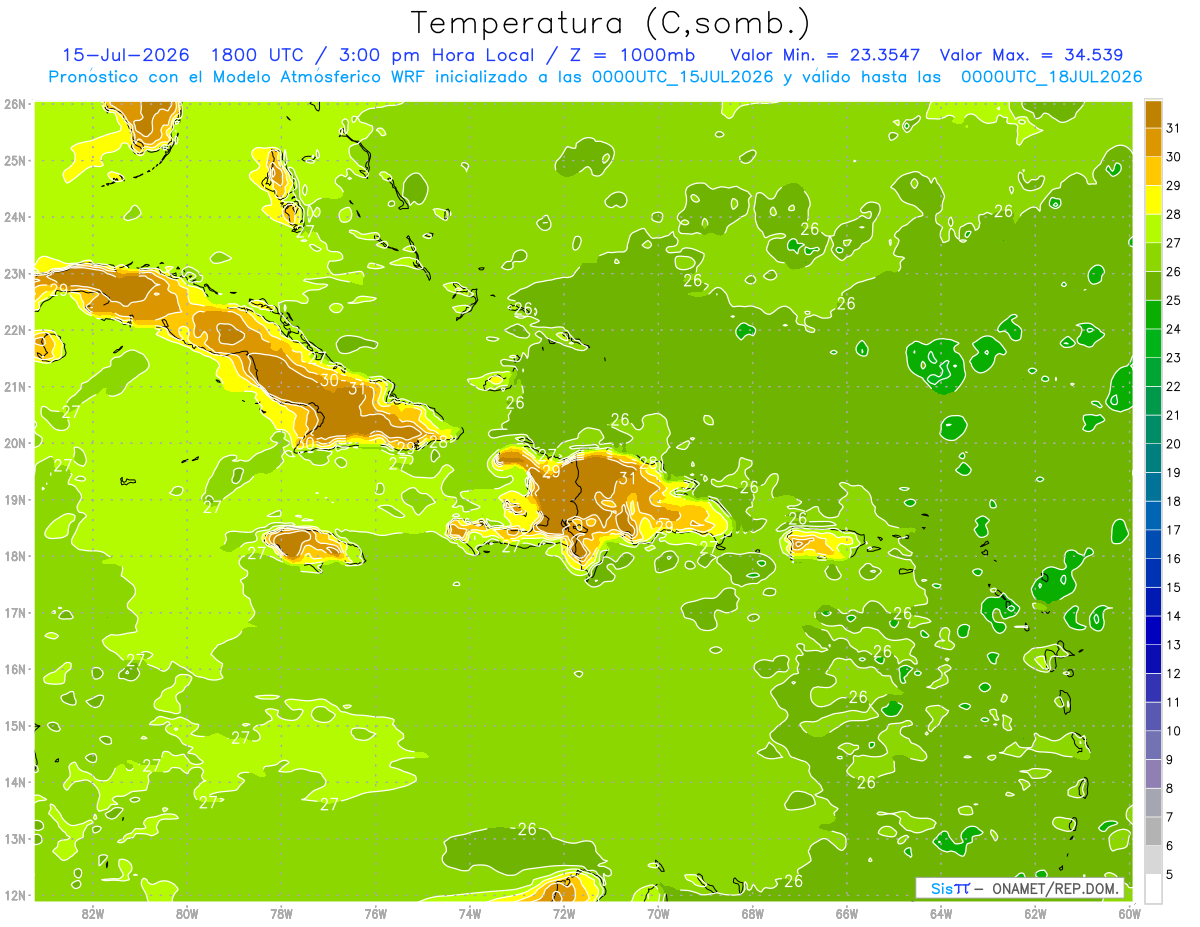Click the "23N" latitude axis label
1200x927 pixels.
tap(14, 273)
